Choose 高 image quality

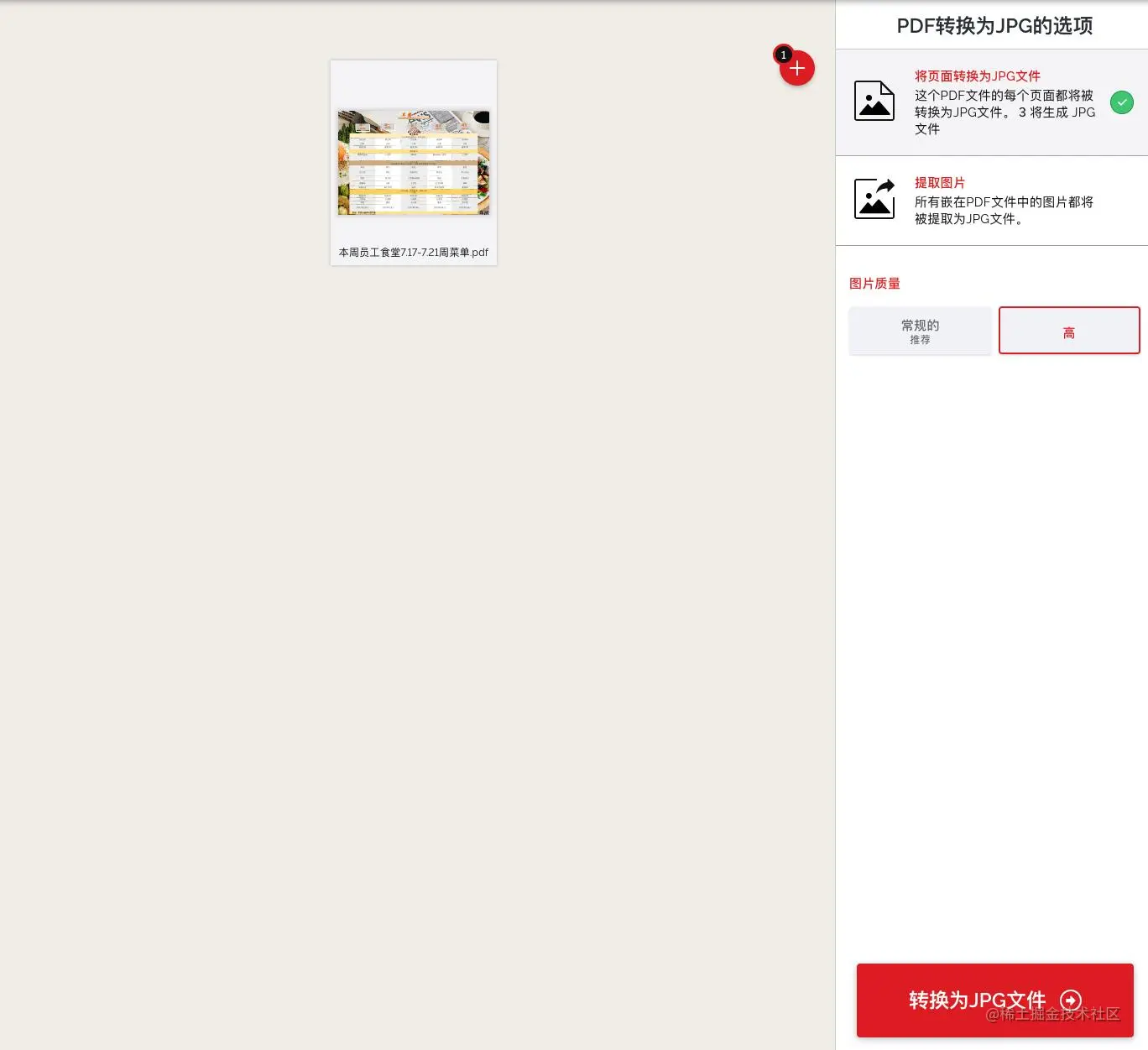(1069, 331)
